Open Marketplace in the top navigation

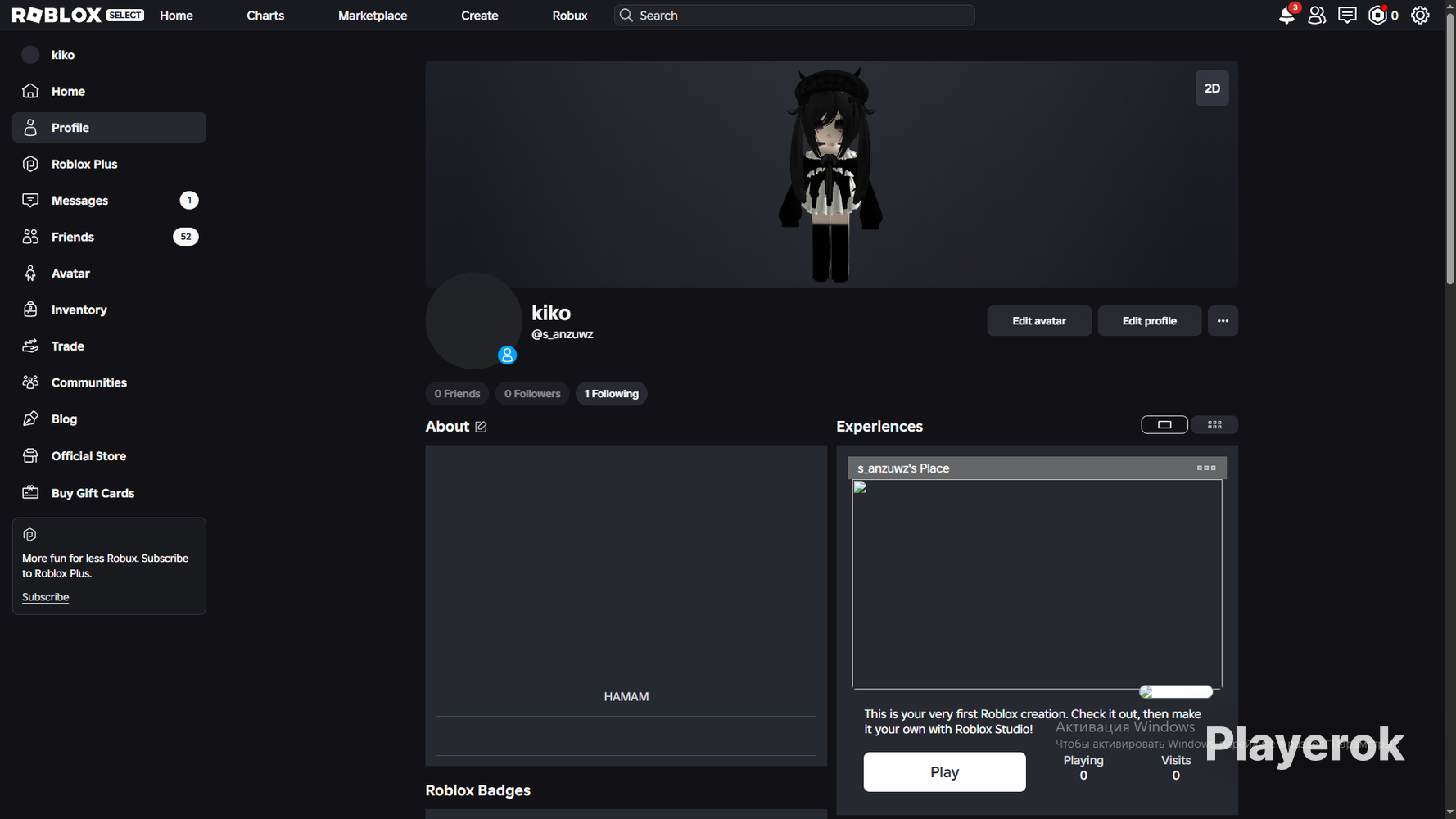(373, 16)
